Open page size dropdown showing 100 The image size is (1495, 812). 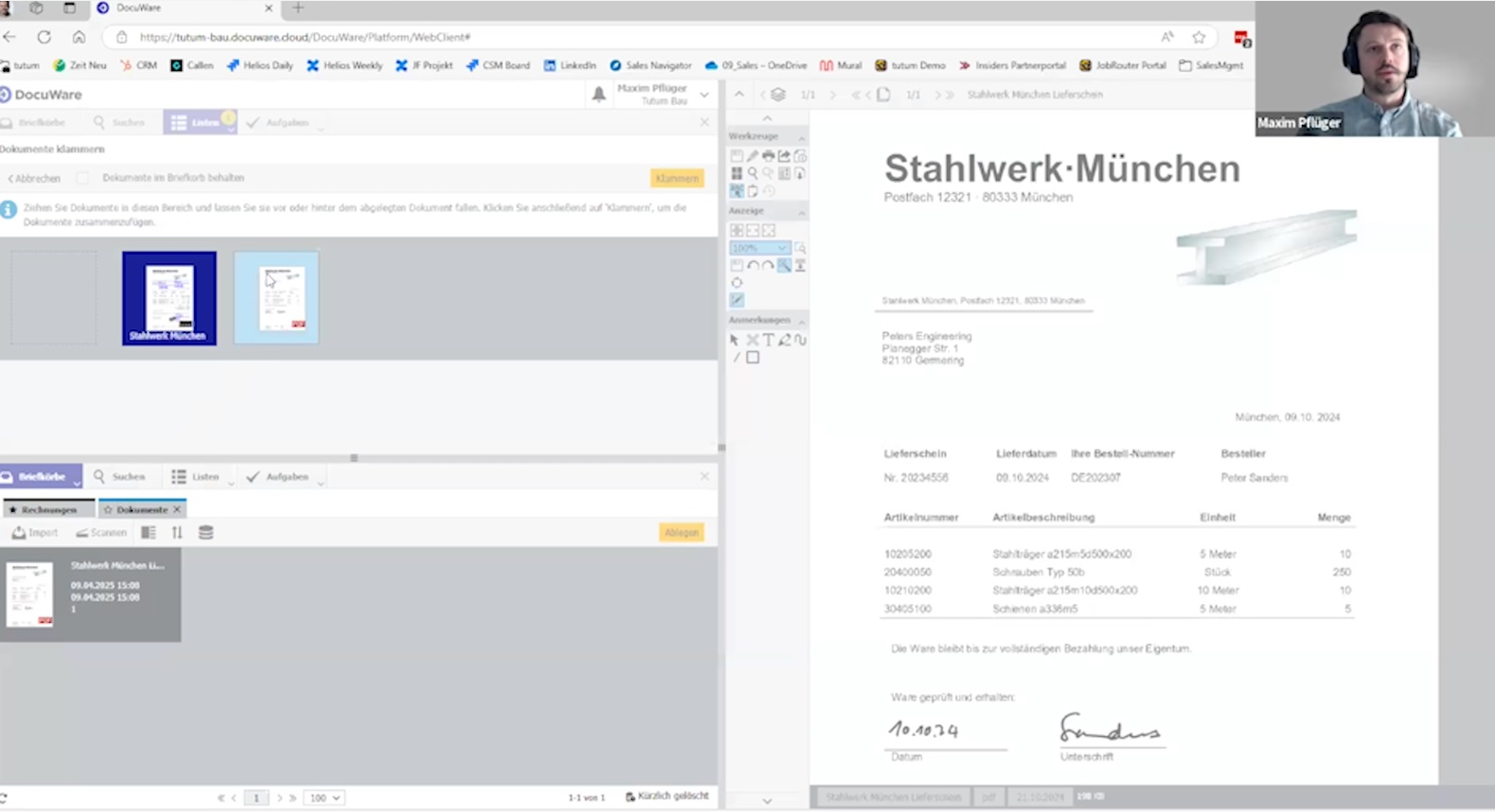324,798
